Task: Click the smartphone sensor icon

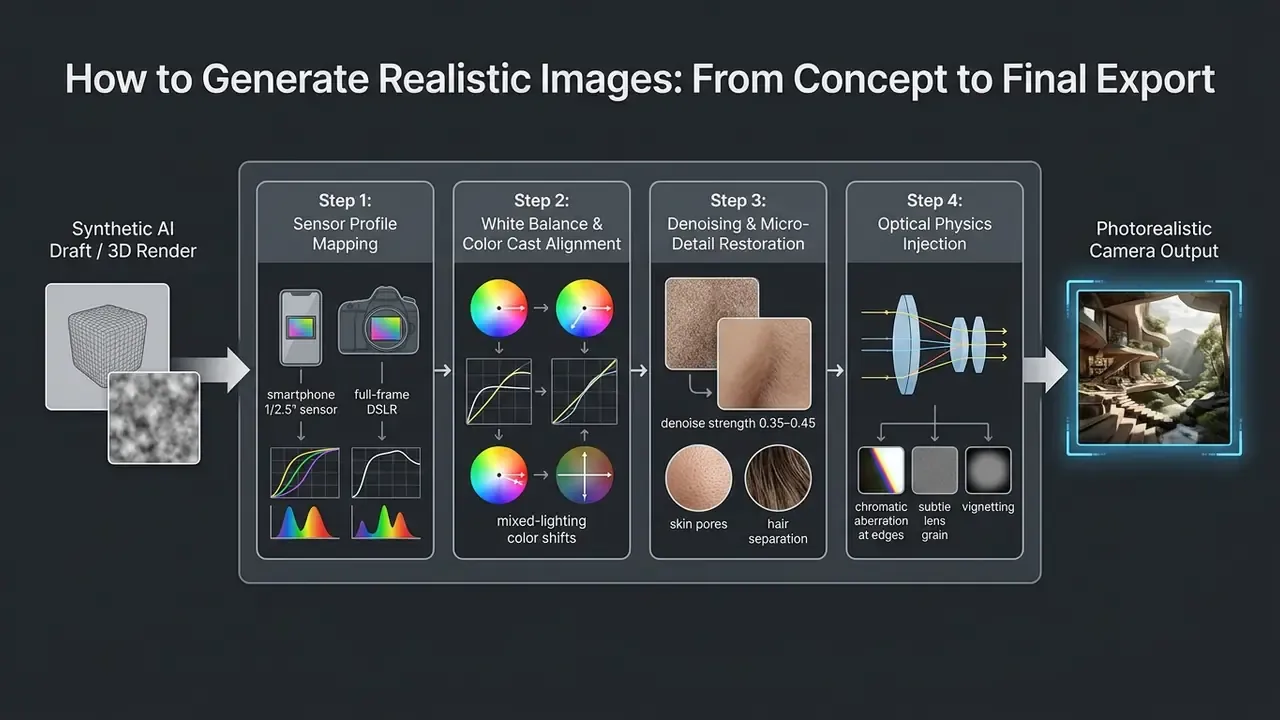Action: click(x=301, y=328)
